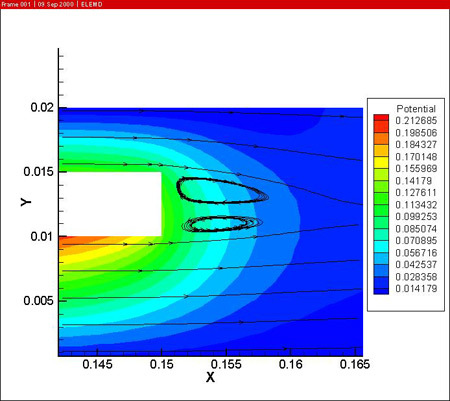Viewport: 450px width, 401px height.
Task: Select legend value 0.14179
Action: point(413,181)
